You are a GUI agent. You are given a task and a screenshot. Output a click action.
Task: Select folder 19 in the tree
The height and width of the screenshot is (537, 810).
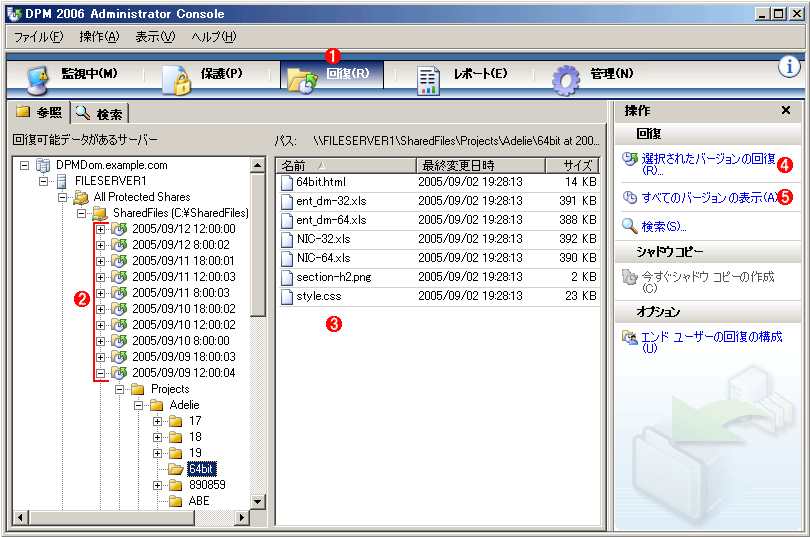(195, 453)
